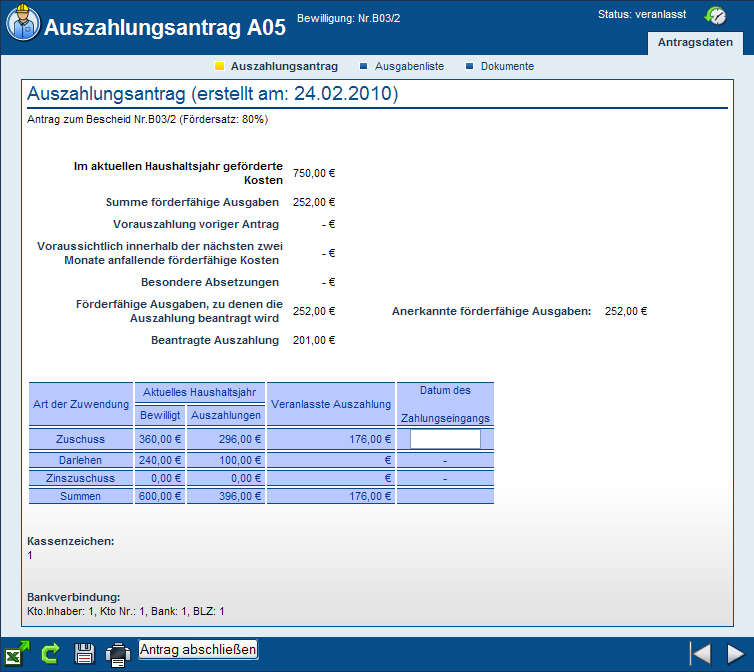Screen dimensions: 754x672
Task: Select the Zuschuss row label
Action: click(x=80, y=439)
